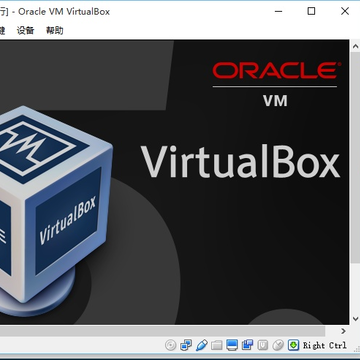The image size is (360, 360).
Task: Open the 设备 menu
Action: point(26,31)
